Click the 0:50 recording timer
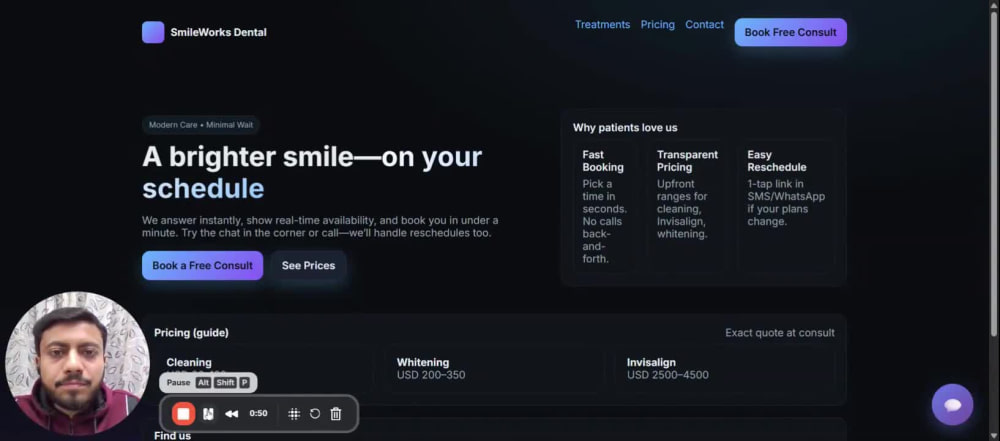This screenshot has height=441, width=1000. pos(258,414)
